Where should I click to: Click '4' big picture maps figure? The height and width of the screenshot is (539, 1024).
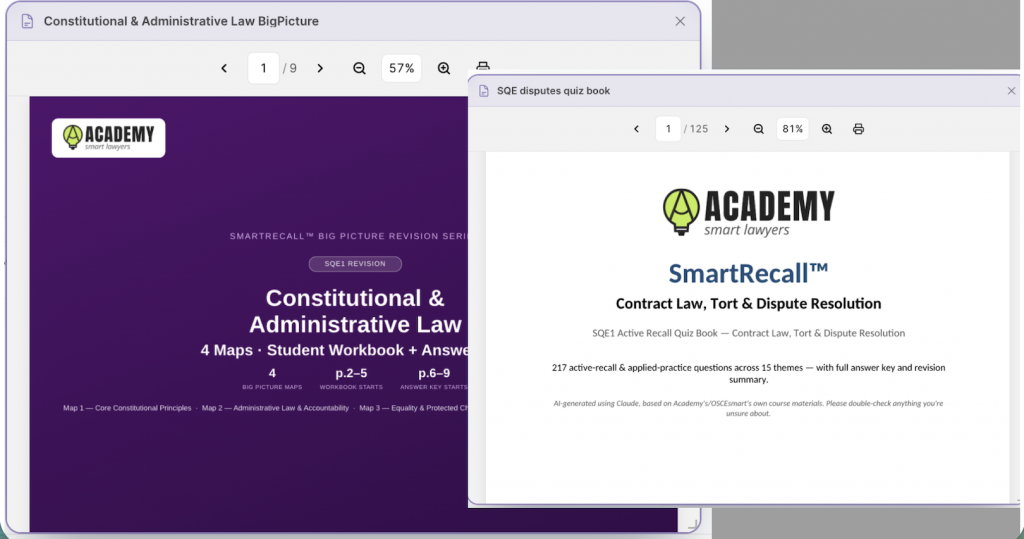pos(272,373)
